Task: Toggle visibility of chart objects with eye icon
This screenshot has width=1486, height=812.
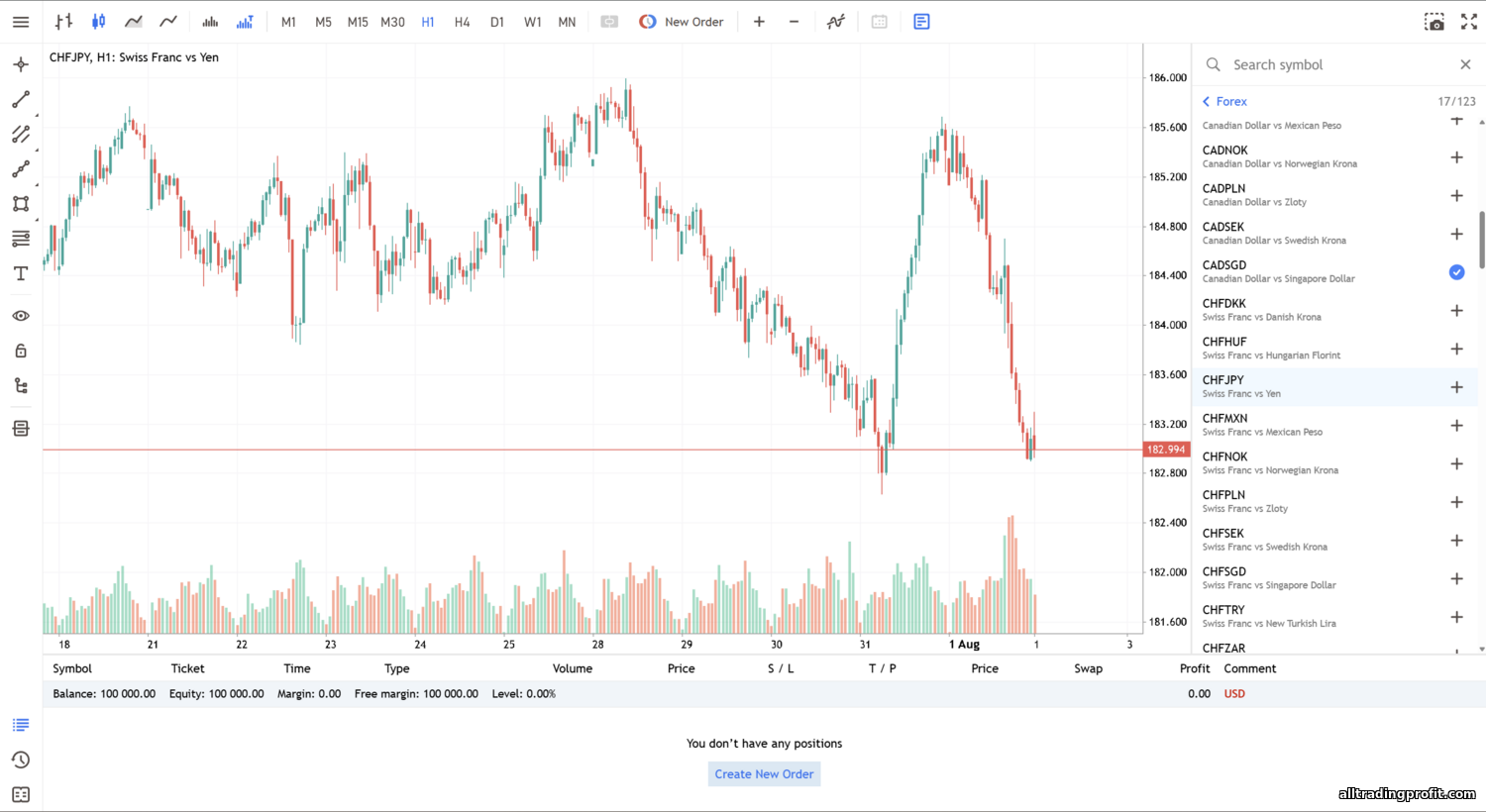Action: point(21,316)
